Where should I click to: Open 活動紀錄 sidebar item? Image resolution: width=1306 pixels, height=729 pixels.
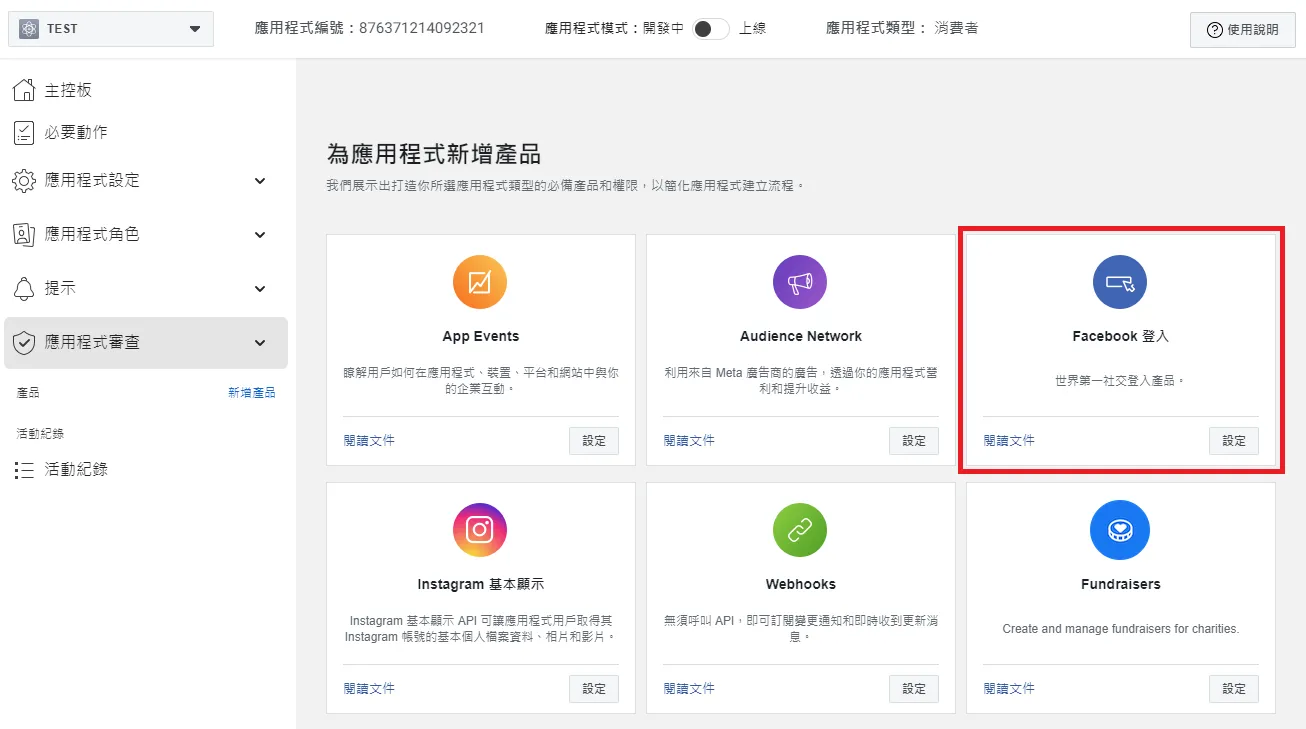coord(76,469)
